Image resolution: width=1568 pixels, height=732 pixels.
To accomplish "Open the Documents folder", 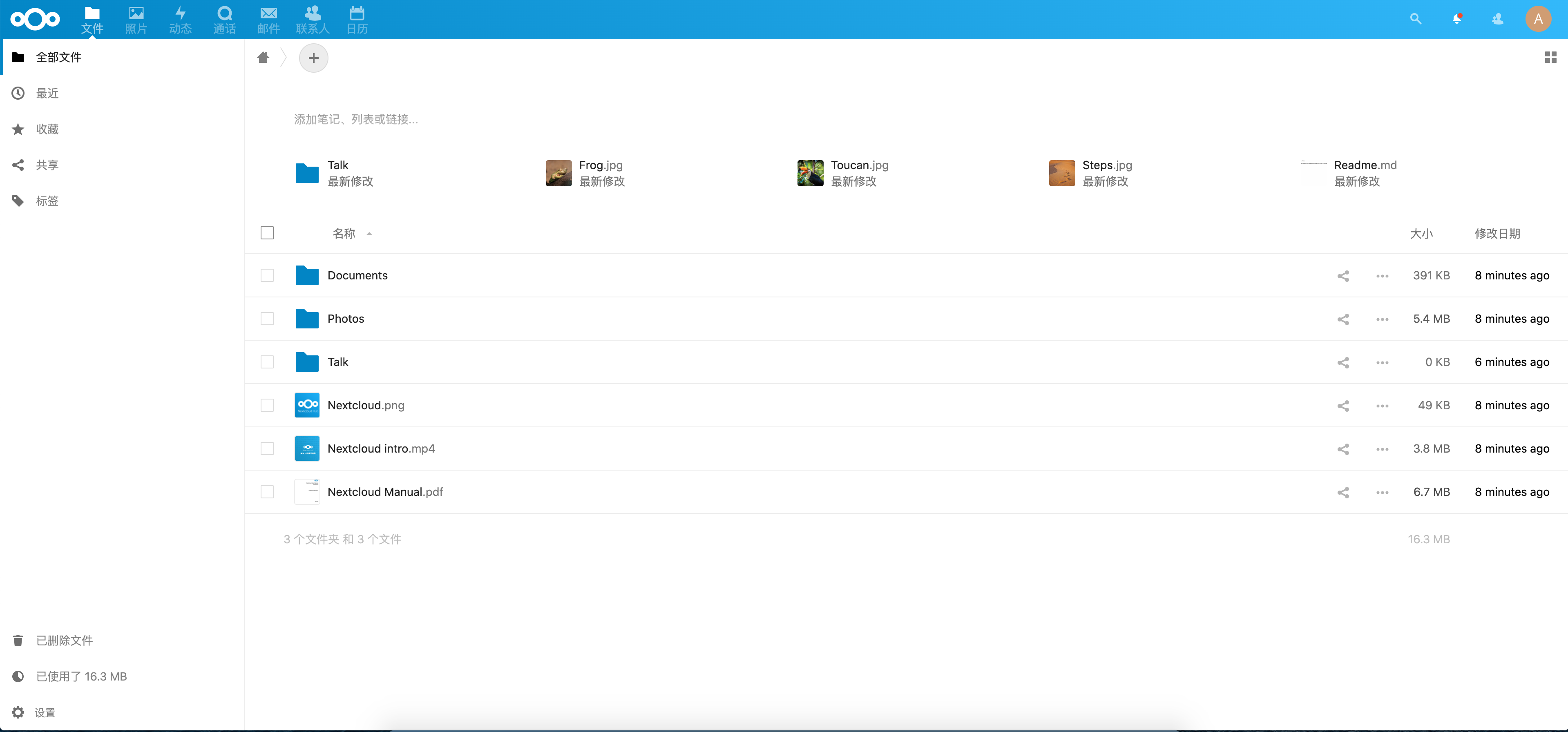I will point(357,276).
